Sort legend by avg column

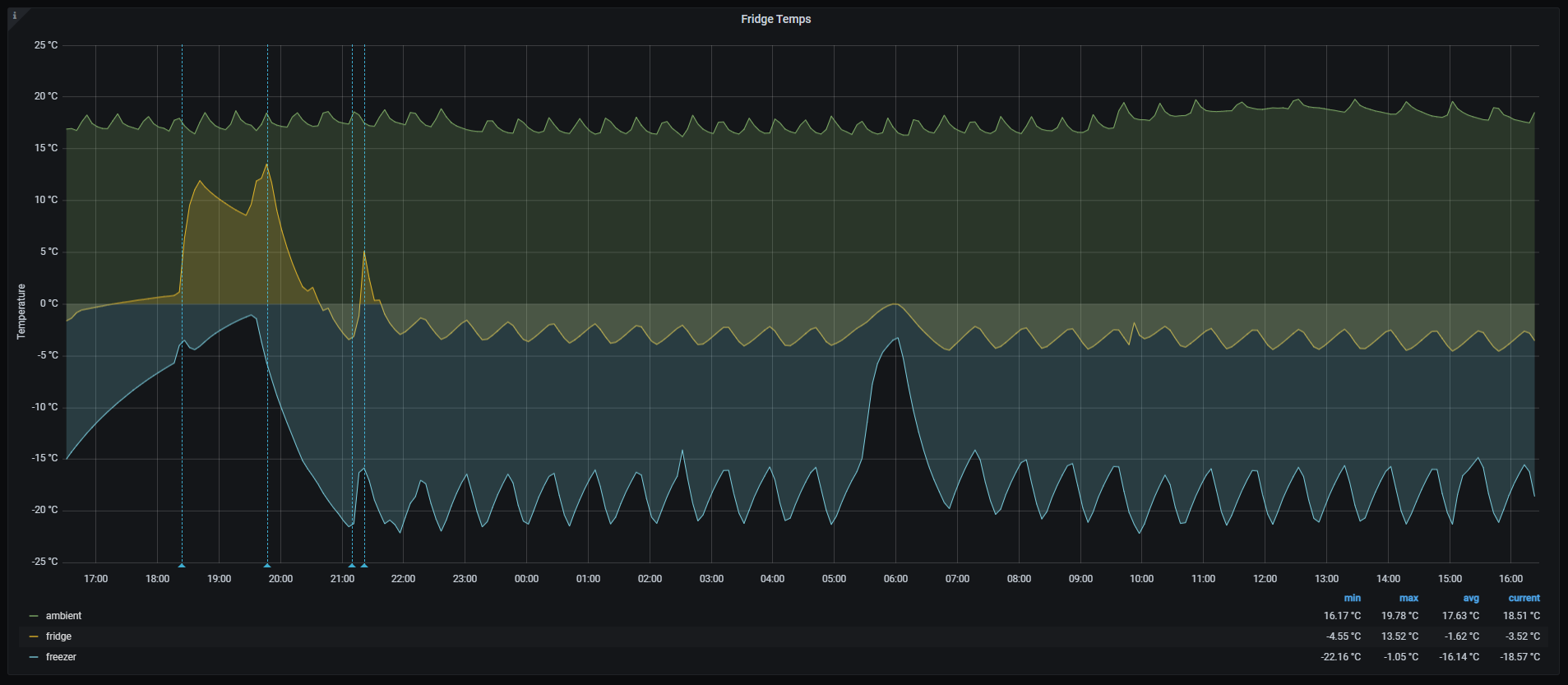[x=1471, y=598]
